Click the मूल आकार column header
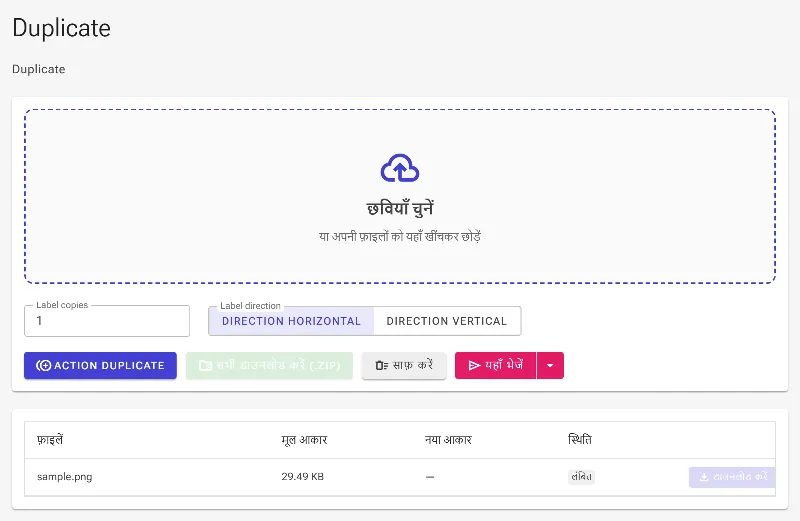800x521 pixels. pyautogui.click(x=304, y=440)
